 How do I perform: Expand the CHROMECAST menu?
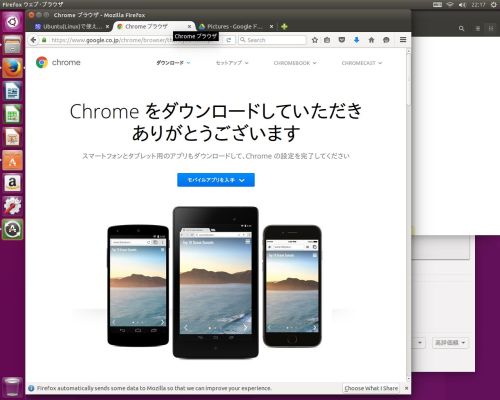coord(362,63)
